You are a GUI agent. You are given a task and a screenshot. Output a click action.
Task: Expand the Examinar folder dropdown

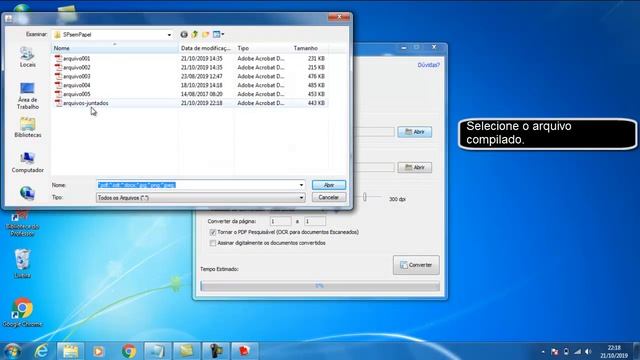[x=169, y=35]
